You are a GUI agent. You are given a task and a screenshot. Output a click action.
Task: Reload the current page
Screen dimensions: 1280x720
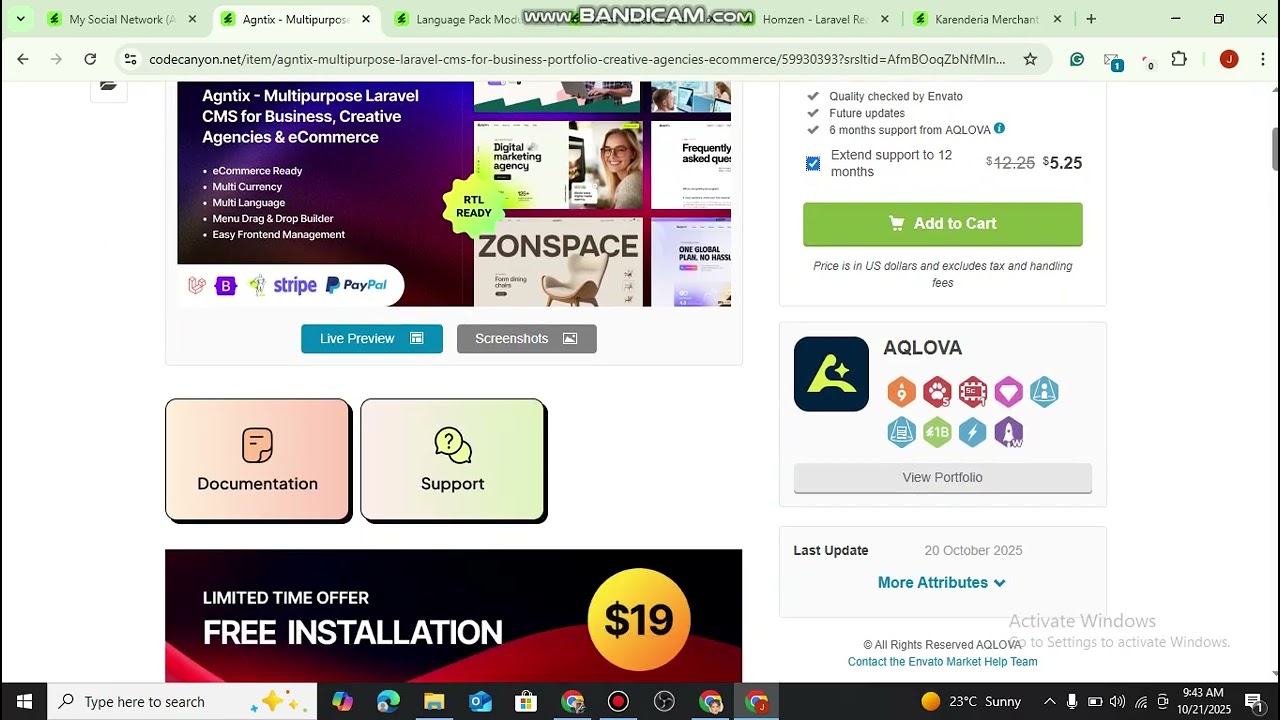pos(90,59)
